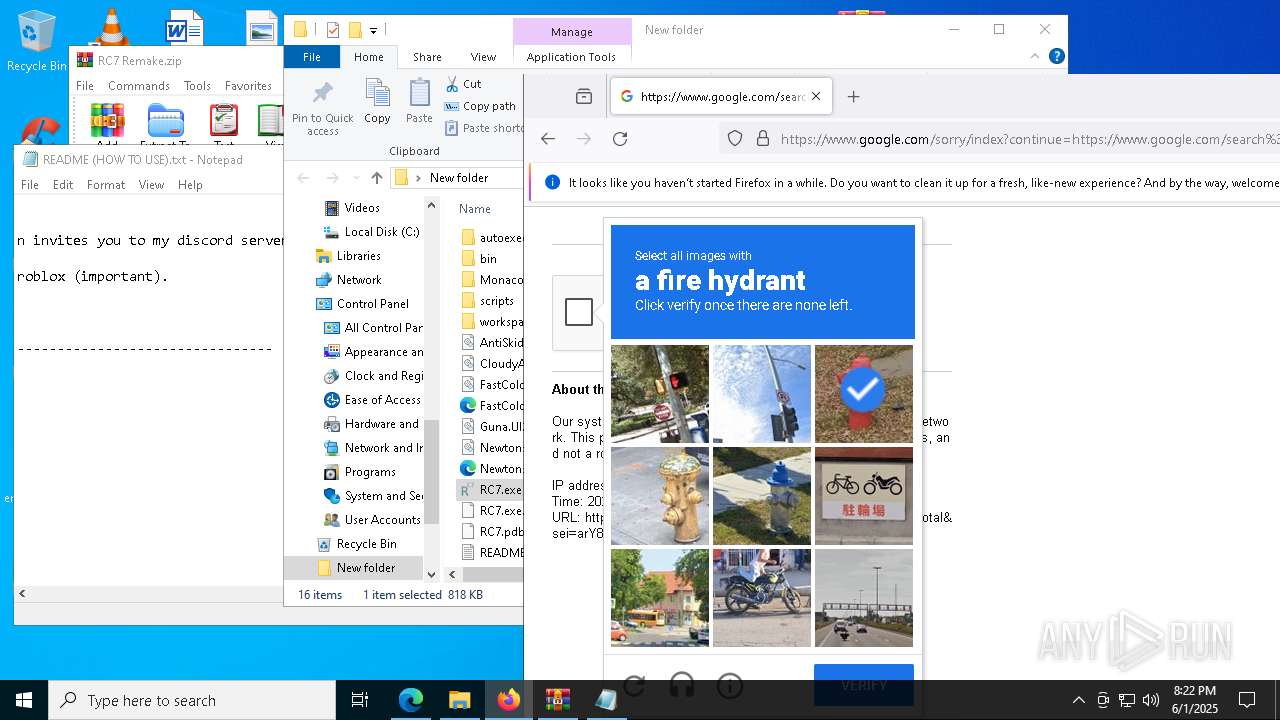This screenshot has width=1280, height=720.
Task: Click captcha reload challenge icon
Action: 634,686
